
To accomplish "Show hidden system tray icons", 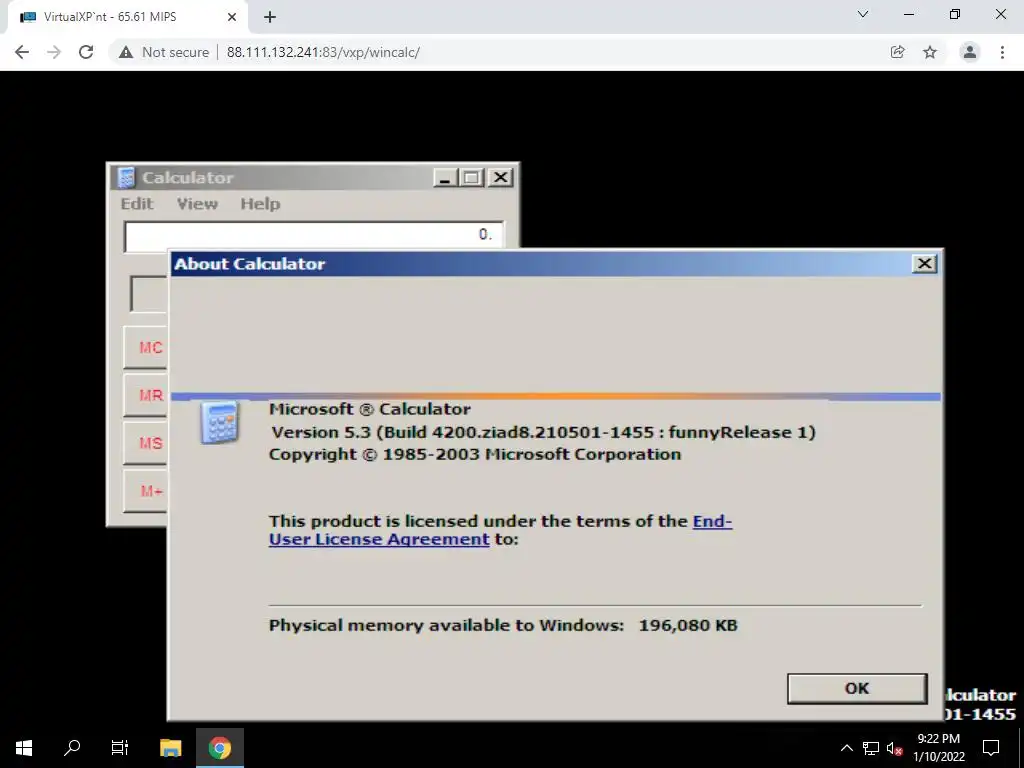I will 846,748.
